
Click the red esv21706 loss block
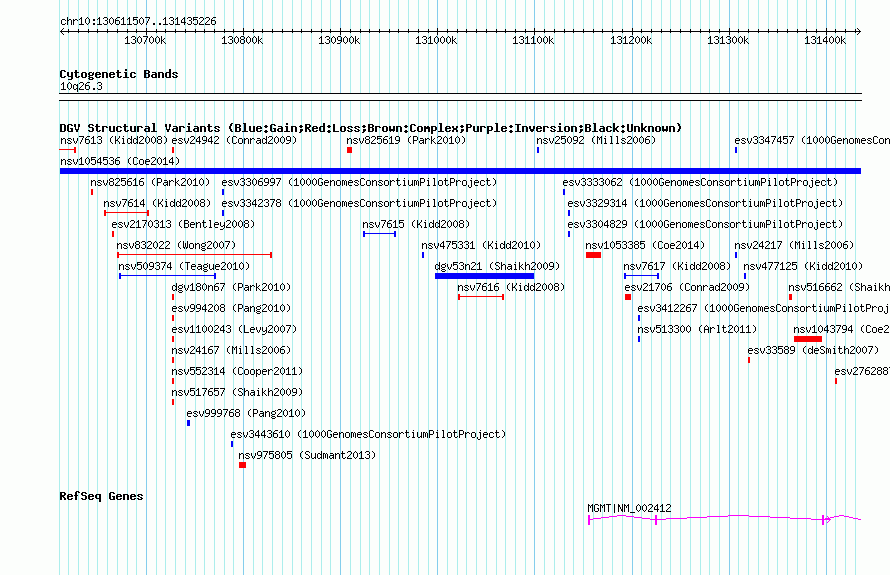pyautogui.click(x=628, y=297)
